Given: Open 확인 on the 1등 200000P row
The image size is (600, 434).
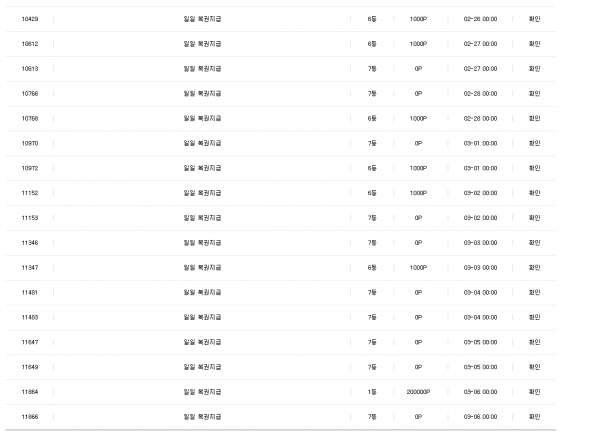Looking at the screenshot, I should (x=534, y=392).
